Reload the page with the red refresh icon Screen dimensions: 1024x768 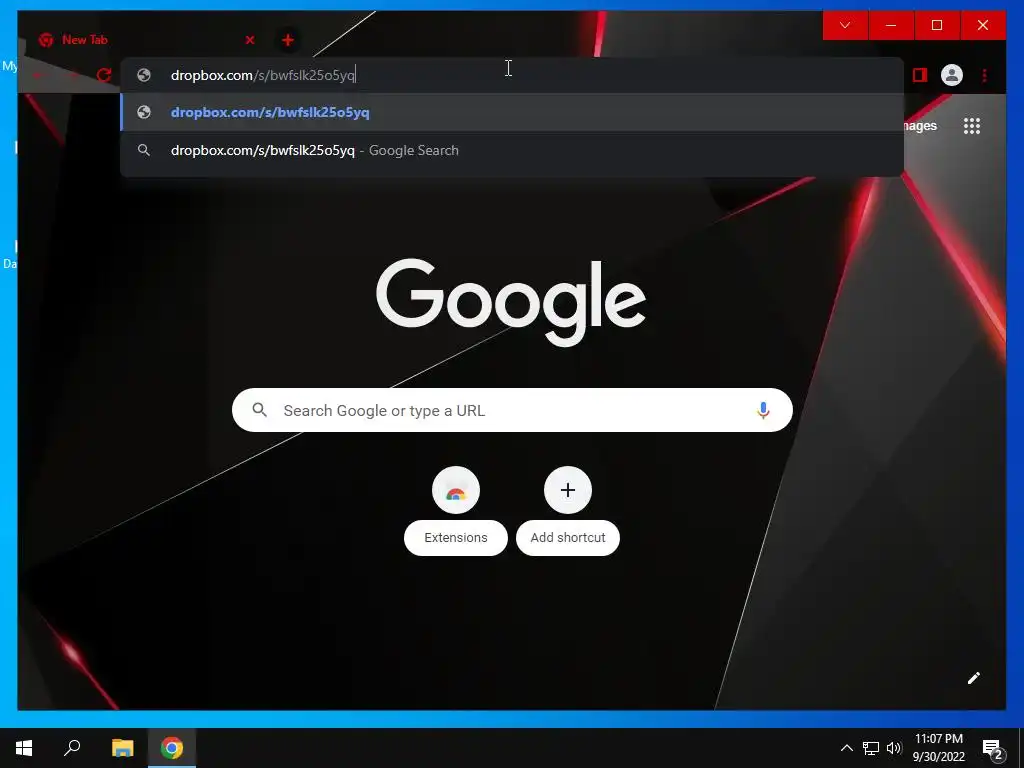104,75
